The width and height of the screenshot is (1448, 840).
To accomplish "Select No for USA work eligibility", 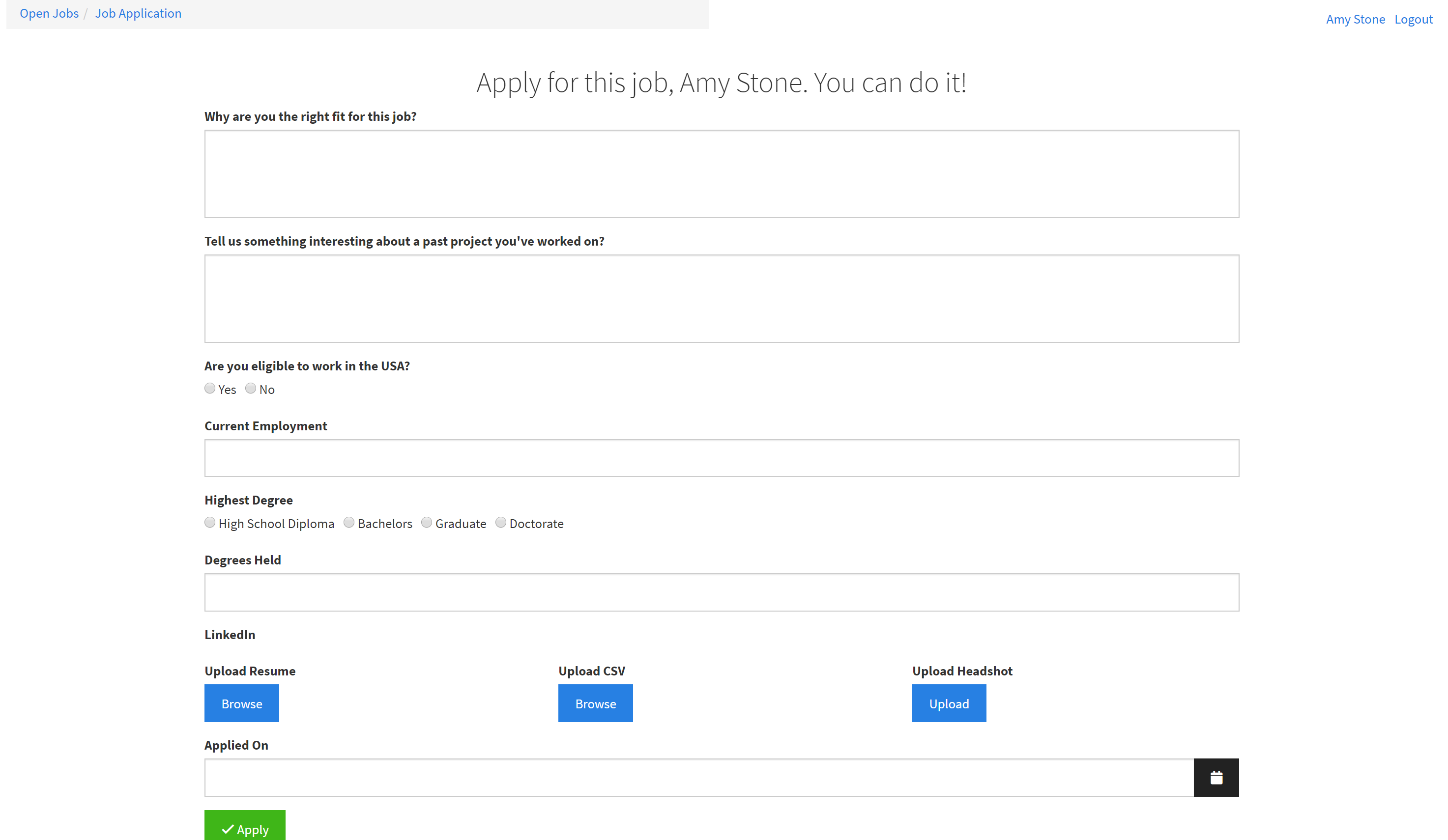I will [251, 389].
